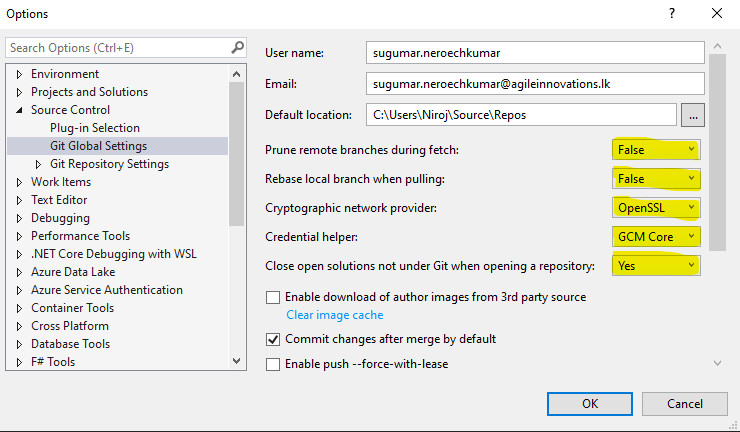740x432 pixels.
Task: Toggle Commit changes after merge by default
Action: [x=273, y=339]
